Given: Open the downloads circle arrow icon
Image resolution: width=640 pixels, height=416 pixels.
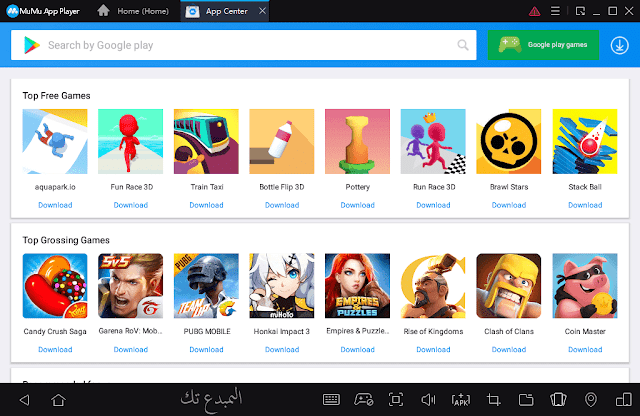Looking at the screenshot, I should pos(619,45).
